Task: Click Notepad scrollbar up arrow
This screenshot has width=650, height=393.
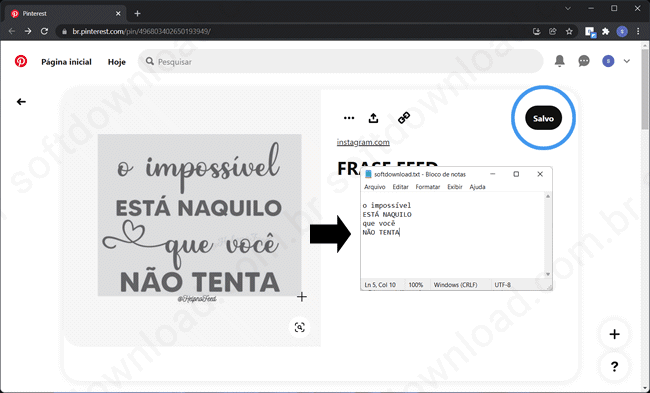Action: (548, 196)
